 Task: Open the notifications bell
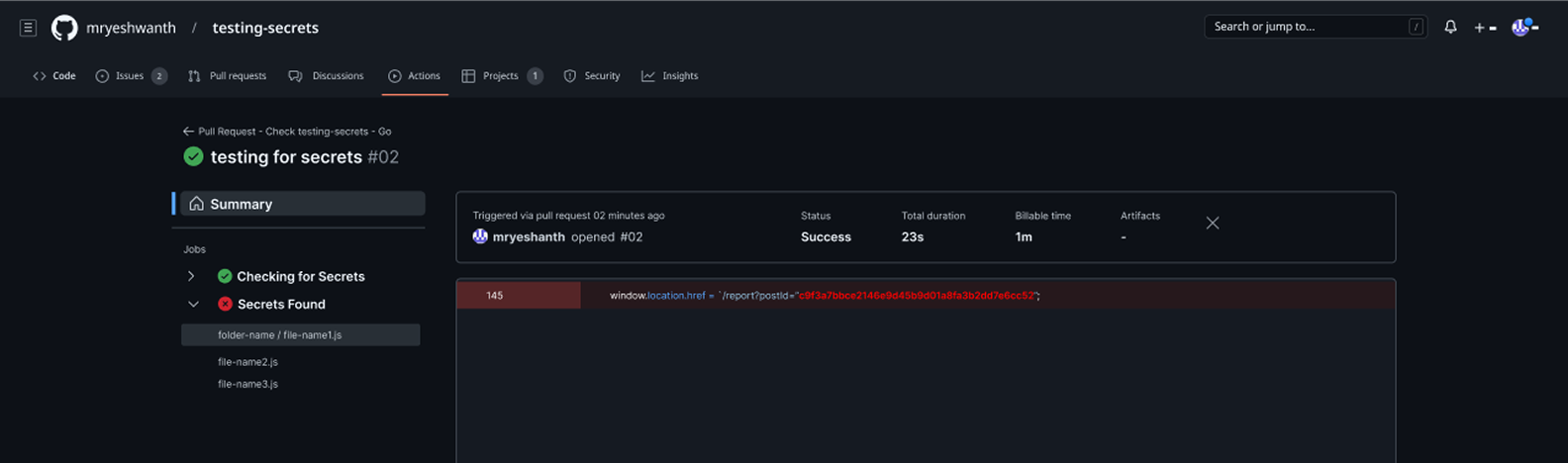coord(1450,28)
